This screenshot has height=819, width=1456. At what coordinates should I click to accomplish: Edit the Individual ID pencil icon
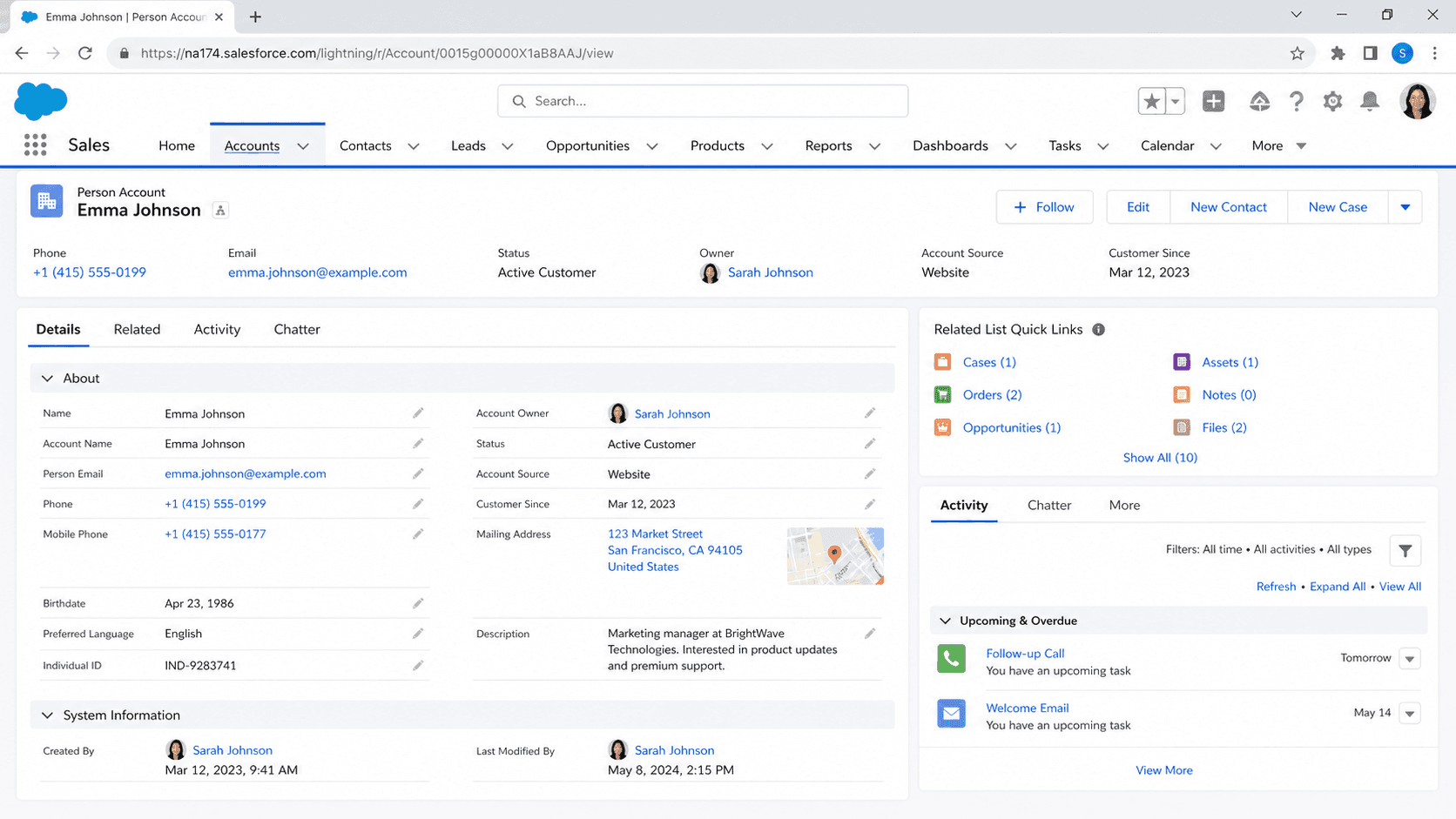418,666
